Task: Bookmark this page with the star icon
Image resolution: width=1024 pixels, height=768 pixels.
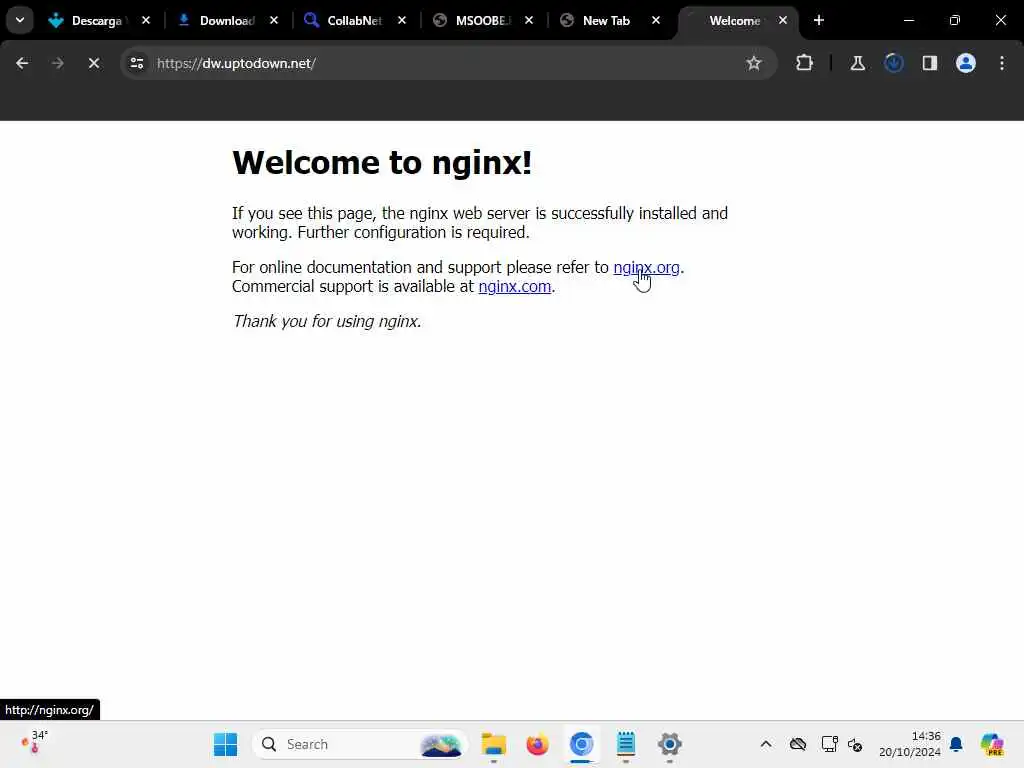Action: tap(754, 63)
